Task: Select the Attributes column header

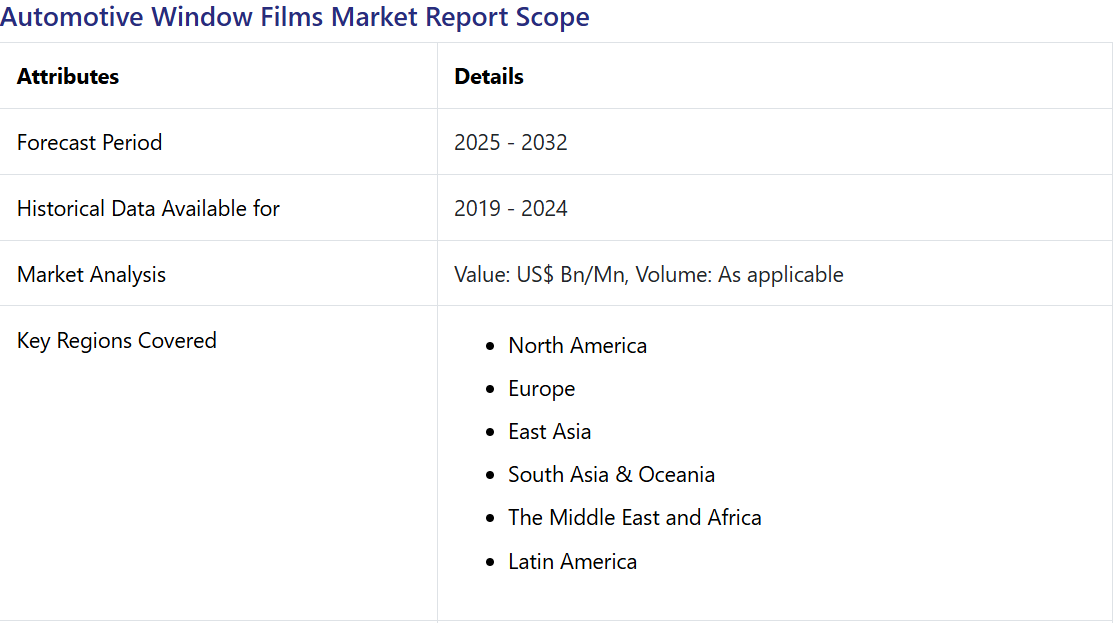Action: pos(68,76)
